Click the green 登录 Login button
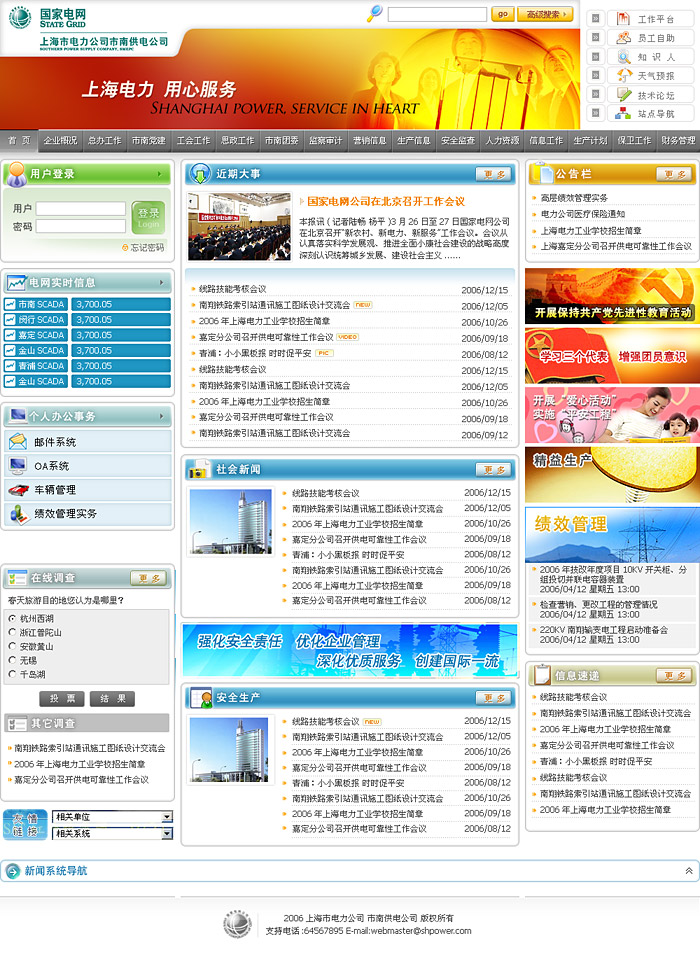This screenshot has width=700, height=957. coord(148,218)
